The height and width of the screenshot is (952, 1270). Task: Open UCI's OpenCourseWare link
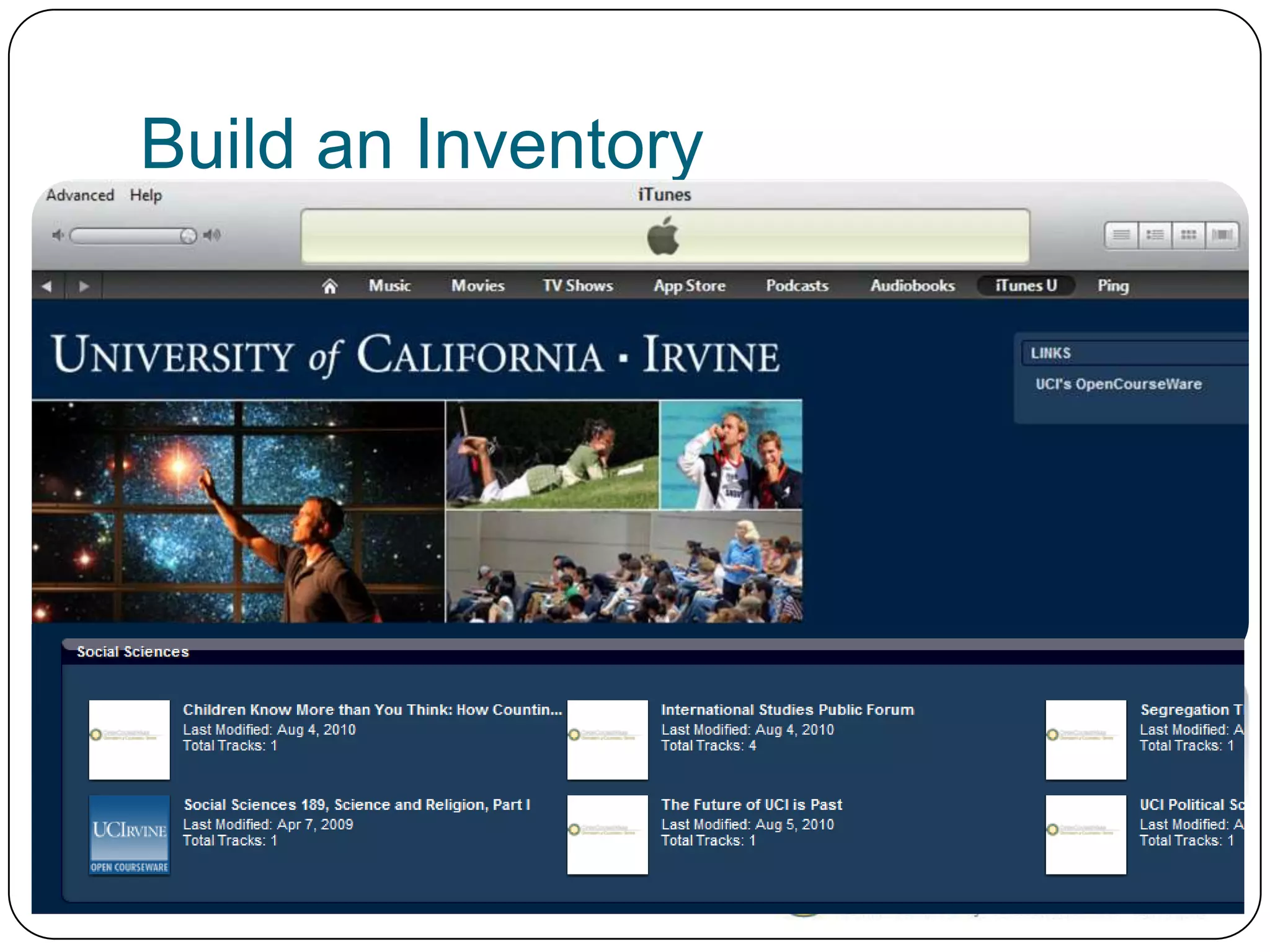pyautogui.click(x=1118, y=384)
